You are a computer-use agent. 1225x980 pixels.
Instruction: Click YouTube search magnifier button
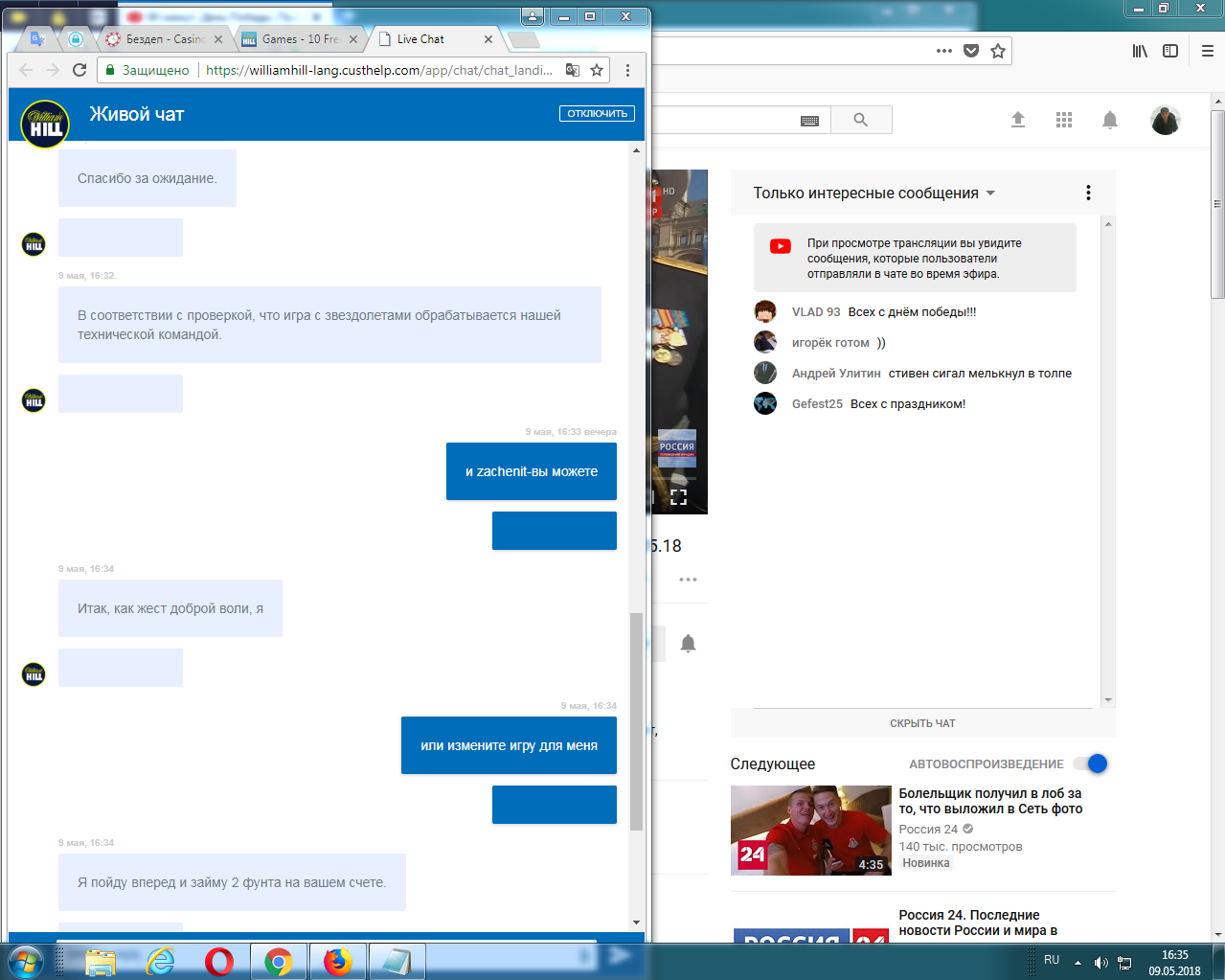click(860, 120)
